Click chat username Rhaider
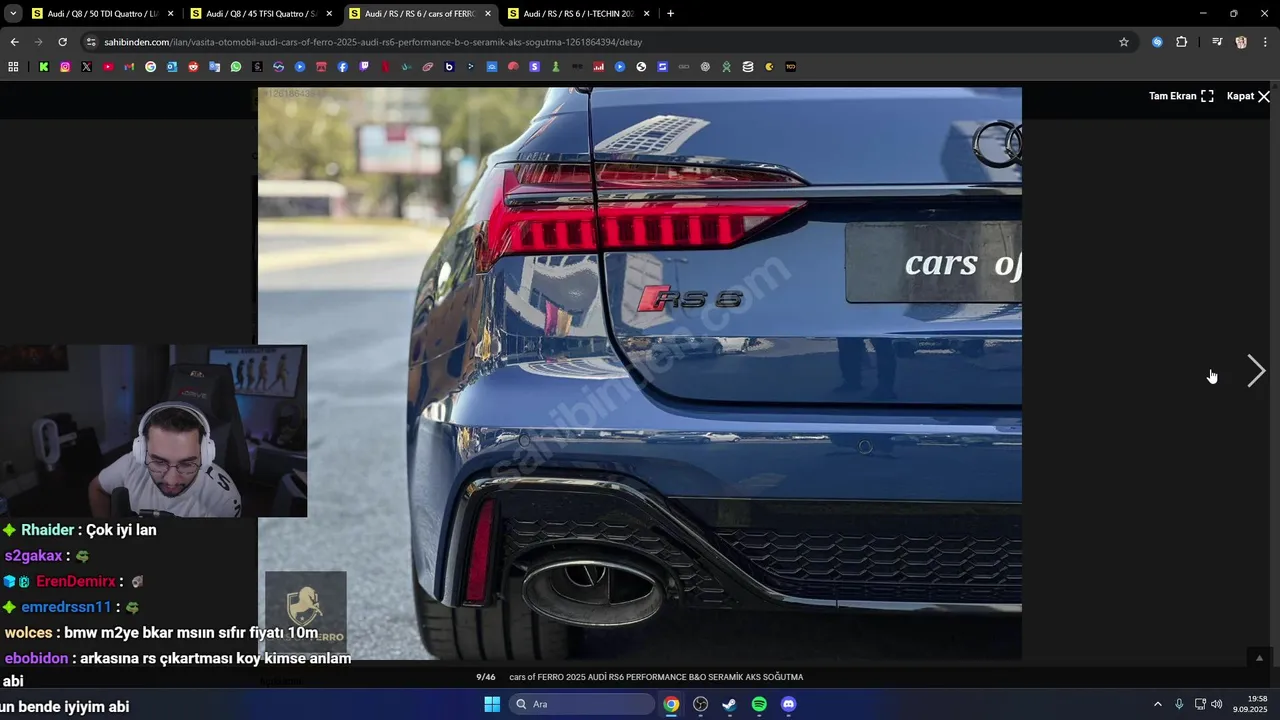The height and width of the screenshot is (720, 1280). click(x=48, y=530)
